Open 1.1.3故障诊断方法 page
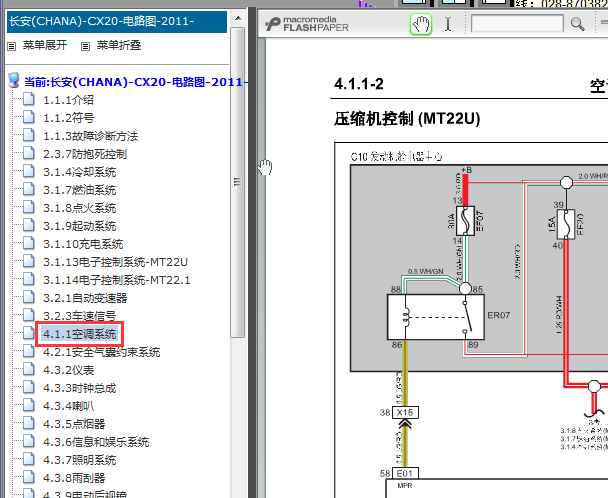This screenshot has width=608, height=498. click(90, 136)
